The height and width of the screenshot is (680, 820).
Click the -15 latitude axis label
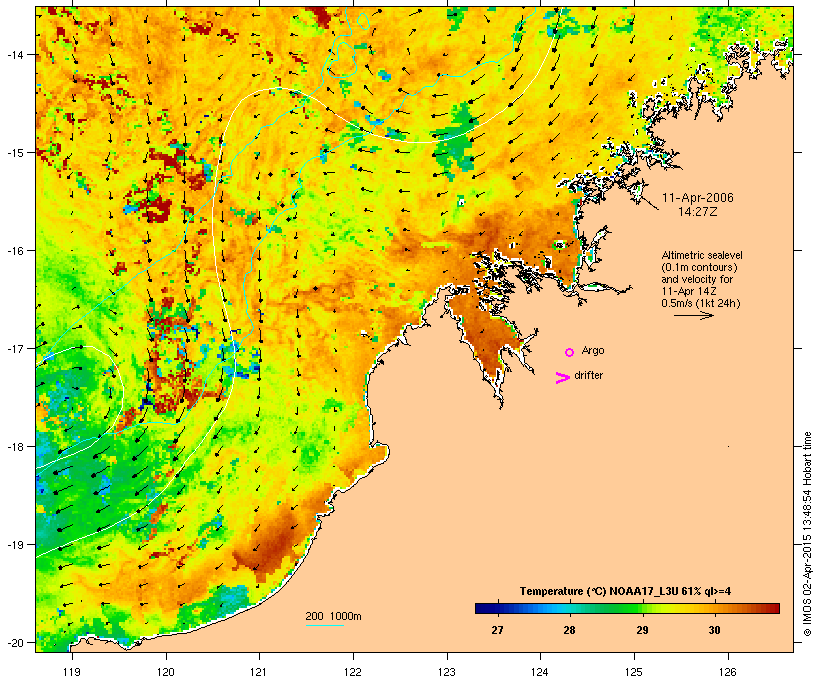[15, 152]
